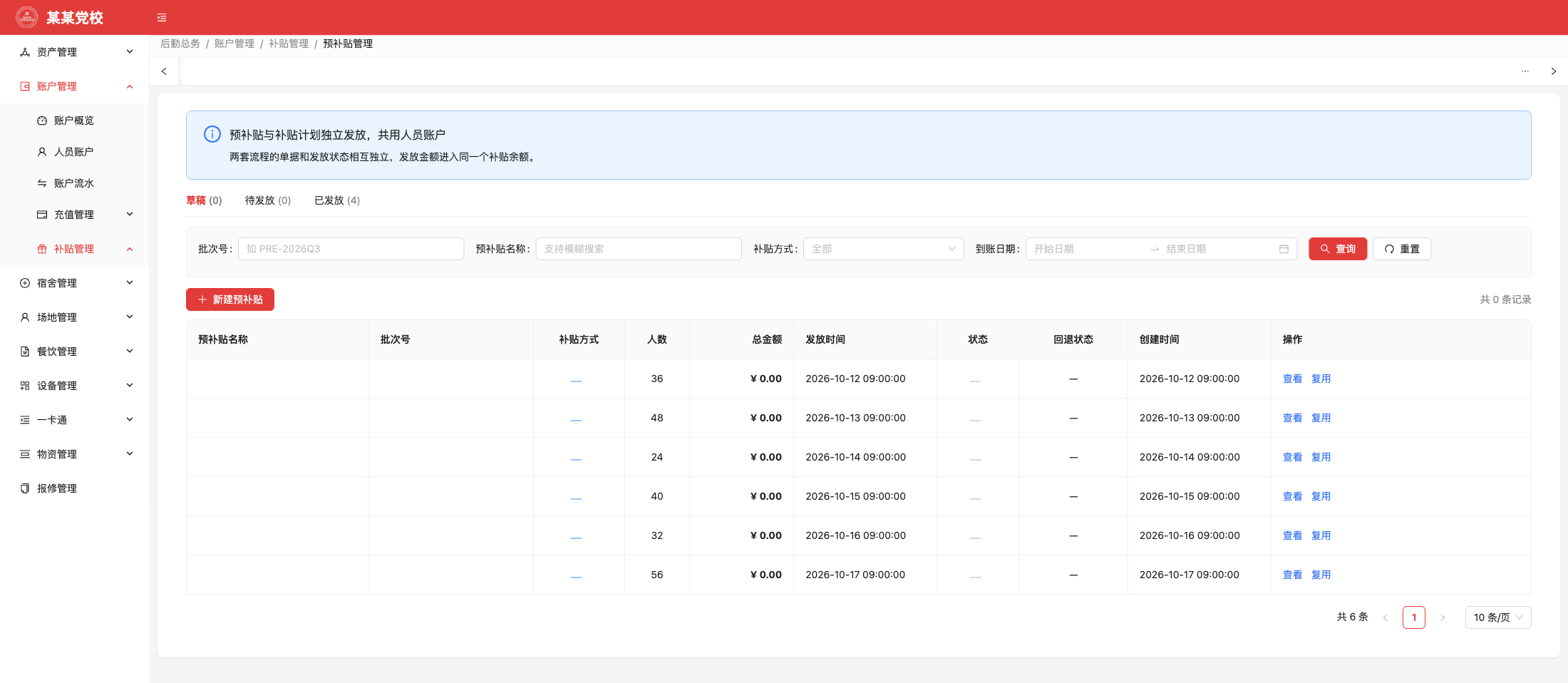Collapse the 账户管理 menu chevron

tap(130, 86)
